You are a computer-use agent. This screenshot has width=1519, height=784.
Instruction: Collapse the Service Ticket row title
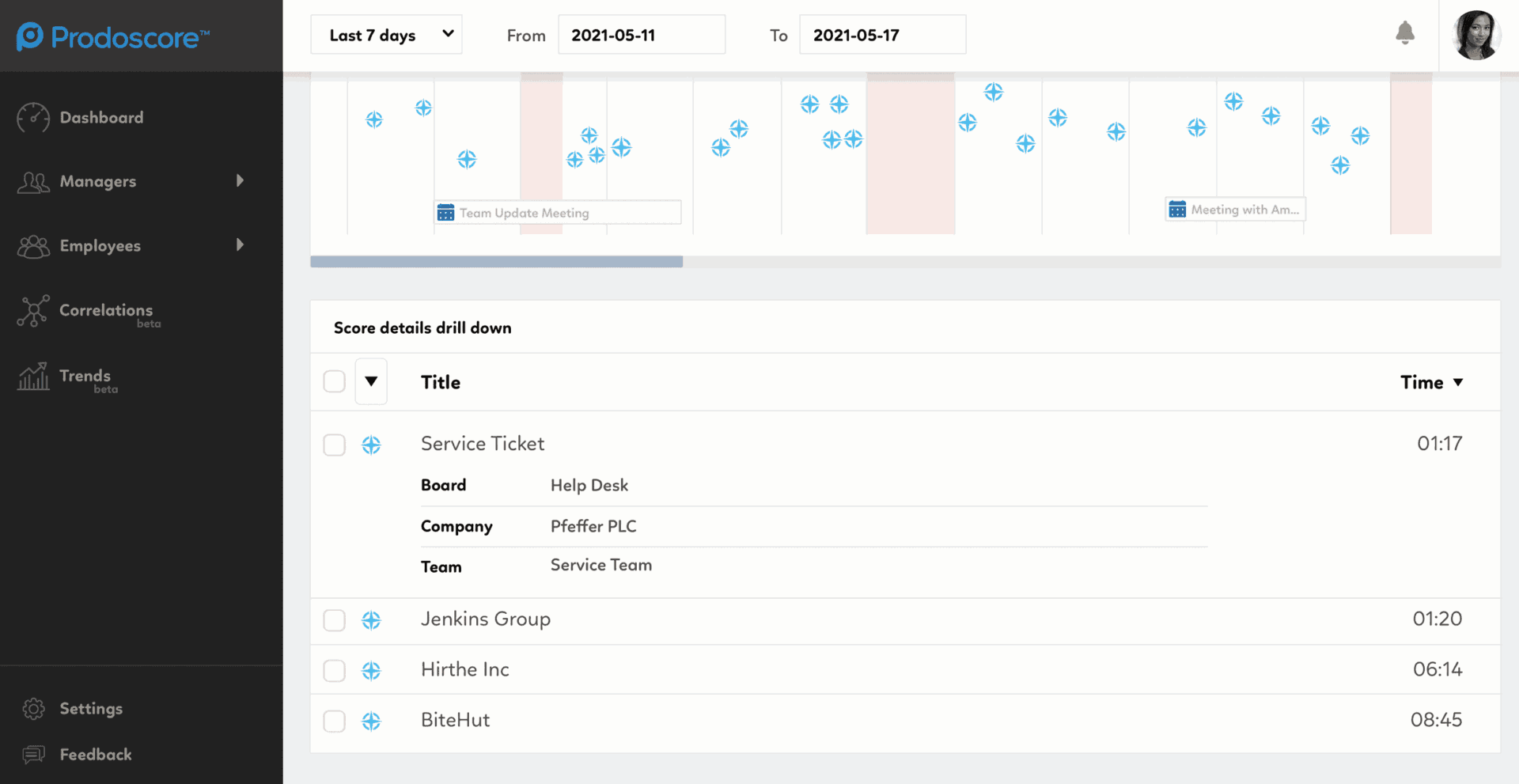point(483,444)
